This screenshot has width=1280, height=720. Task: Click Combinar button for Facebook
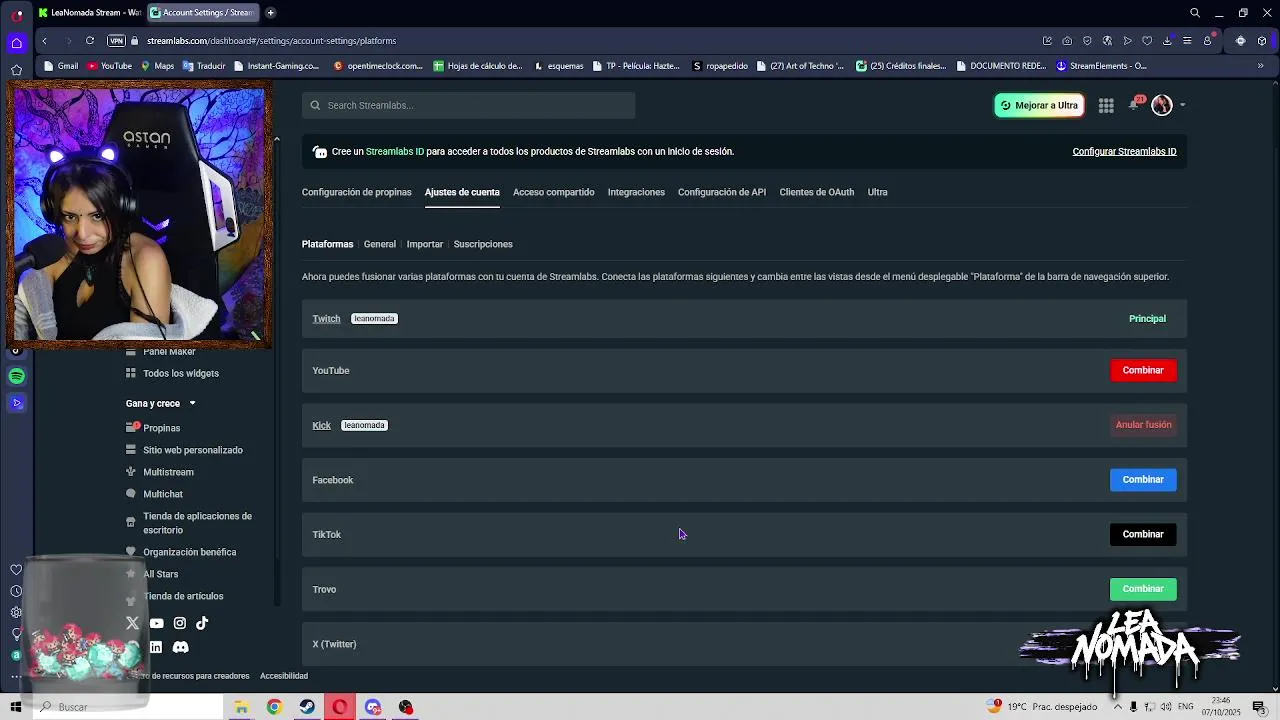click(1143, 480)
